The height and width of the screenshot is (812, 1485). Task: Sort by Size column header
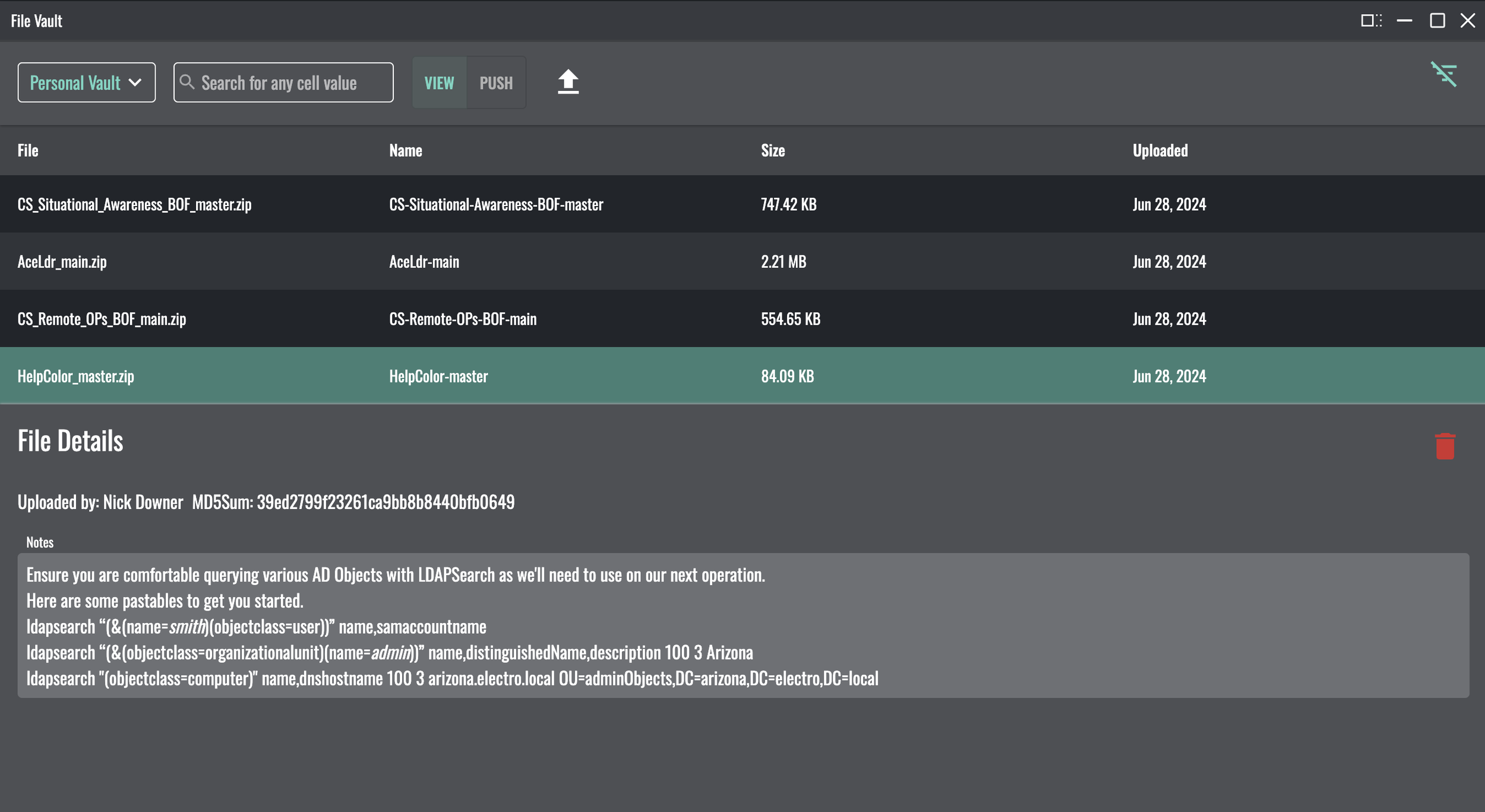click(x=773, y=150)
